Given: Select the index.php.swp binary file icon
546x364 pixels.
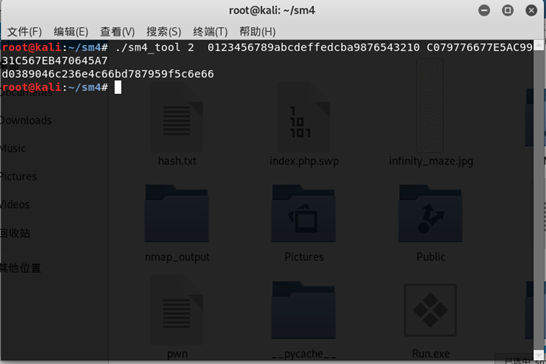Looking at the screenshot, I should pos(304,118).
